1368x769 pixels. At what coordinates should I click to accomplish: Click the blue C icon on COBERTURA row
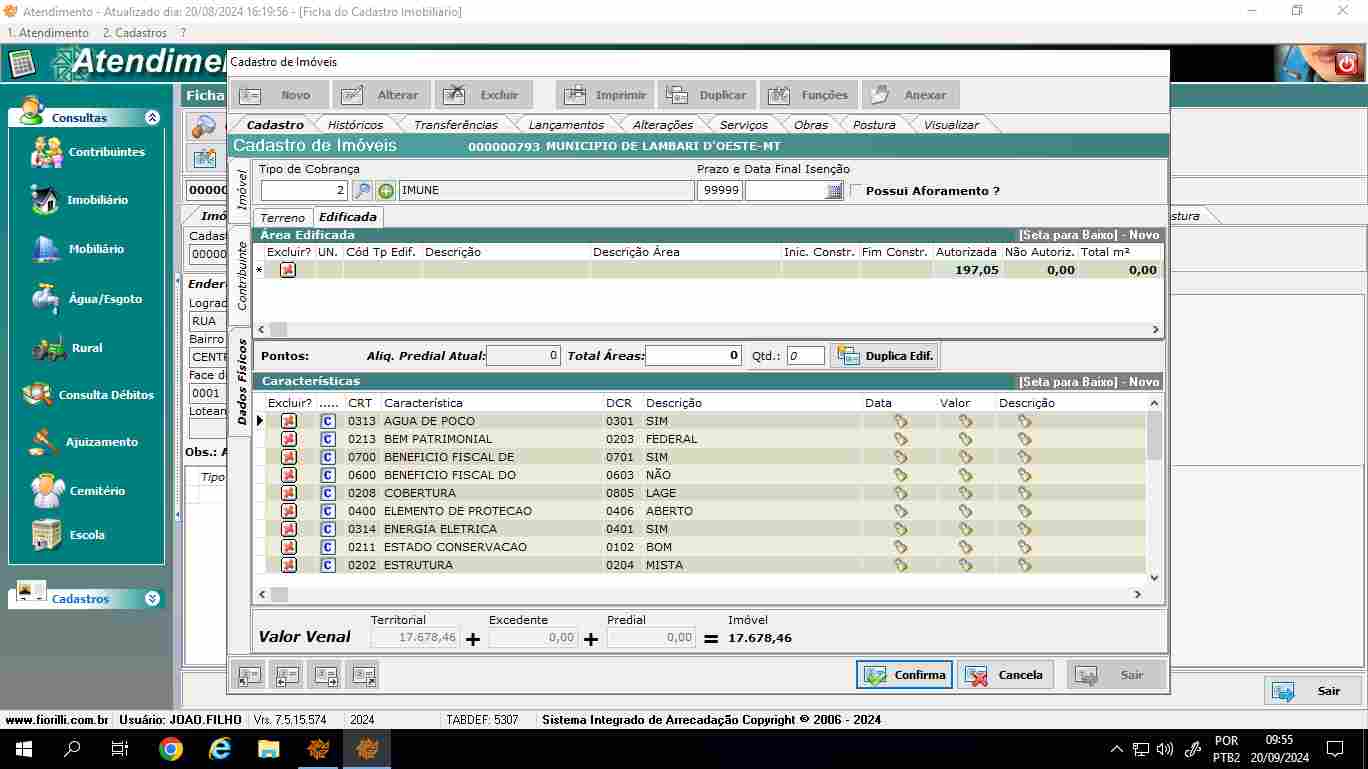(327, 493)
